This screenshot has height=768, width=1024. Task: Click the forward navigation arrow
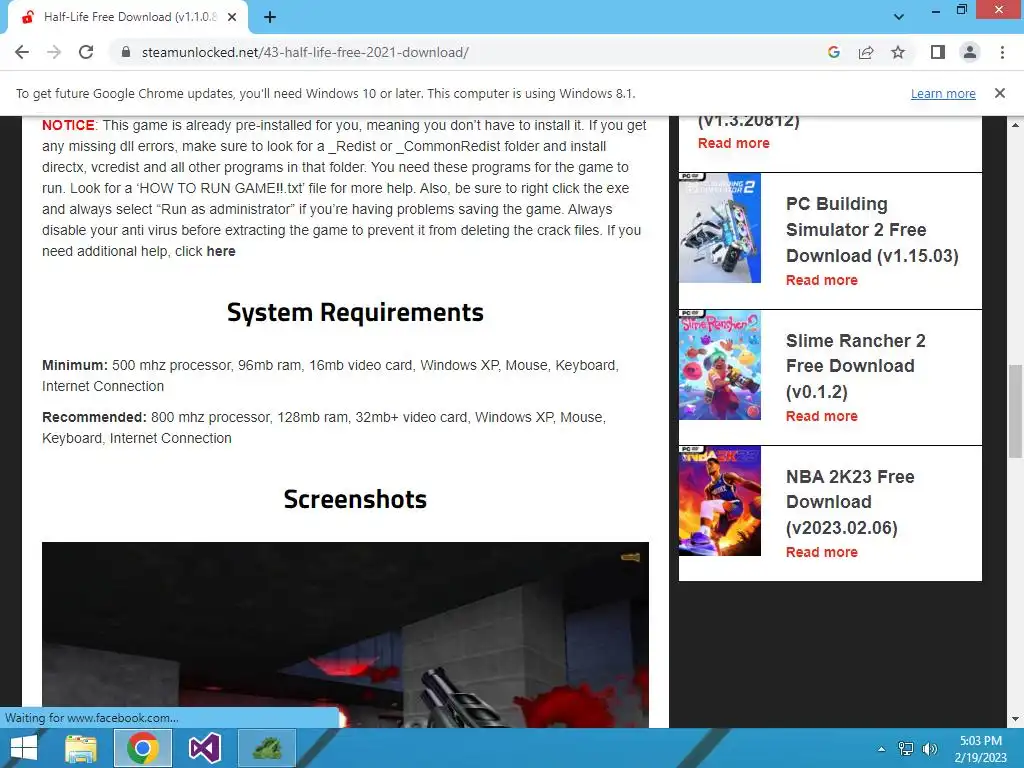point(54,52)
